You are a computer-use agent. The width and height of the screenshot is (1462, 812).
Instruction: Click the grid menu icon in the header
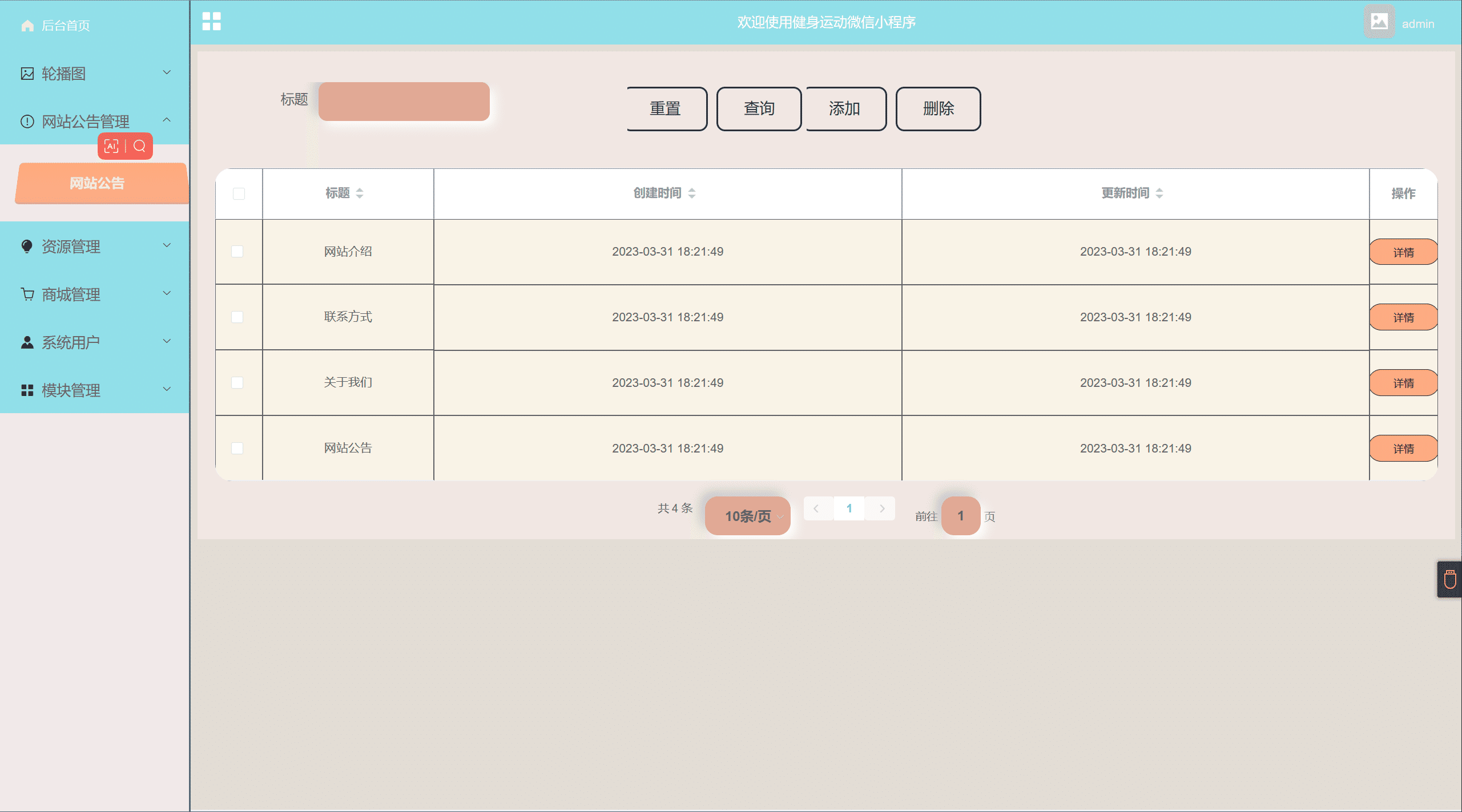[211, 22]
